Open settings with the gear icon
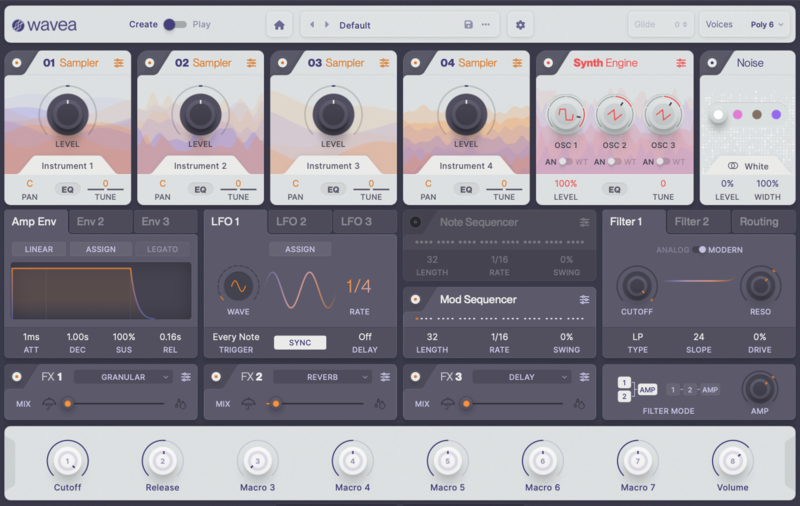 point(519,24)
